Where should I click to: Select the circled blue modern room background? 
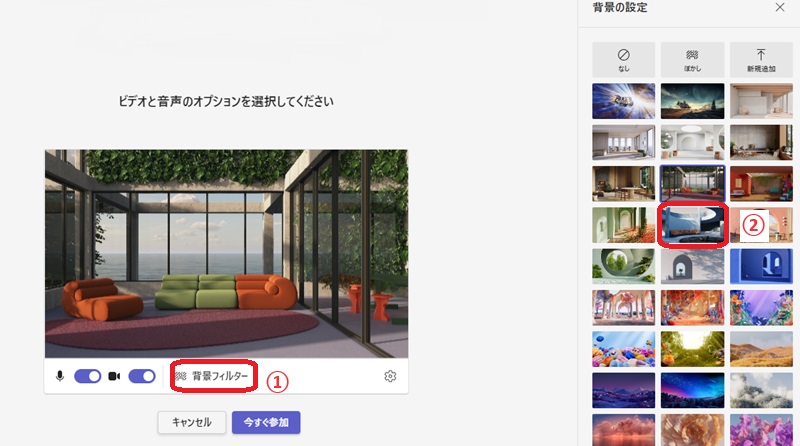pyautogui.click(x=692, y=224)
